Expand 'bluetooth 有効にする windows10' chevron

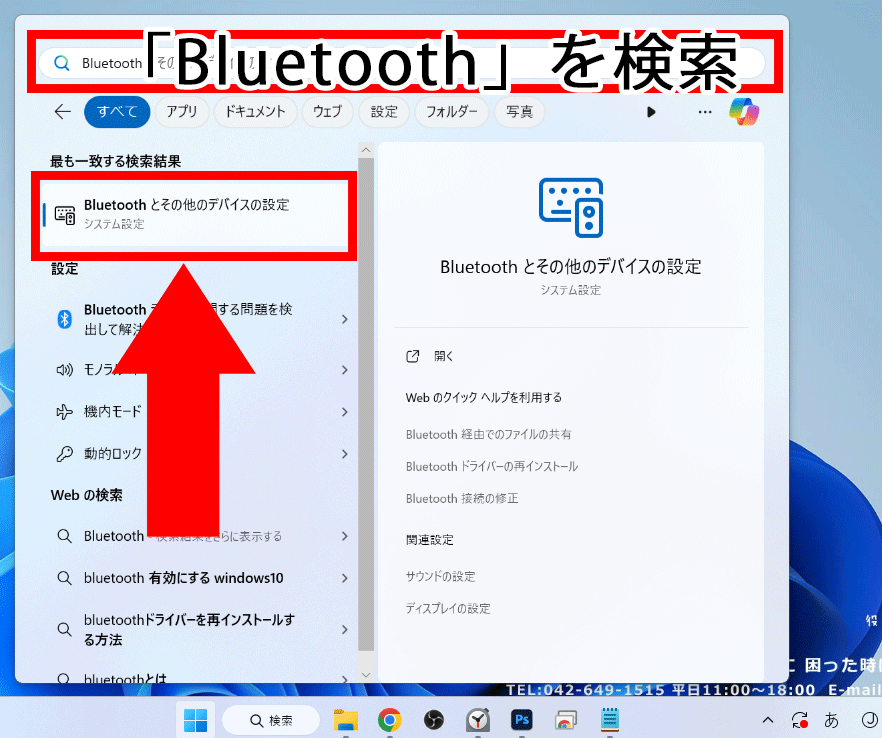[344, 578]
